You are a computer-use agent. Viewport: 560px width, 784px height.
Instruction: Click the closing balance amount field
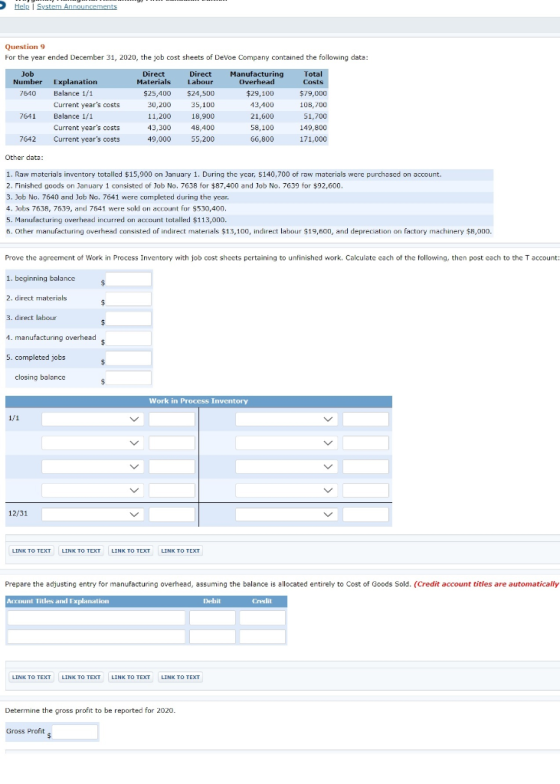coord(128,378)
